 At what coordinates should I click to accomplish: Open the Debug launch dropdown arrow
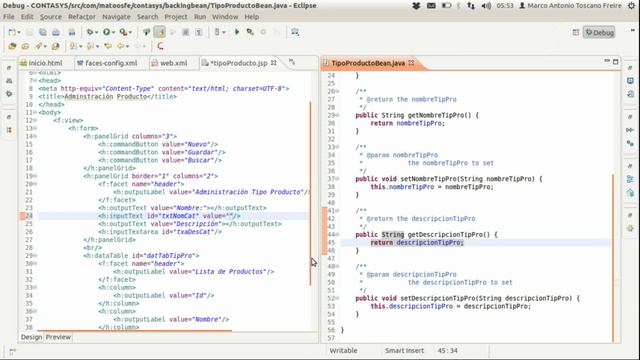coord(97,33)
